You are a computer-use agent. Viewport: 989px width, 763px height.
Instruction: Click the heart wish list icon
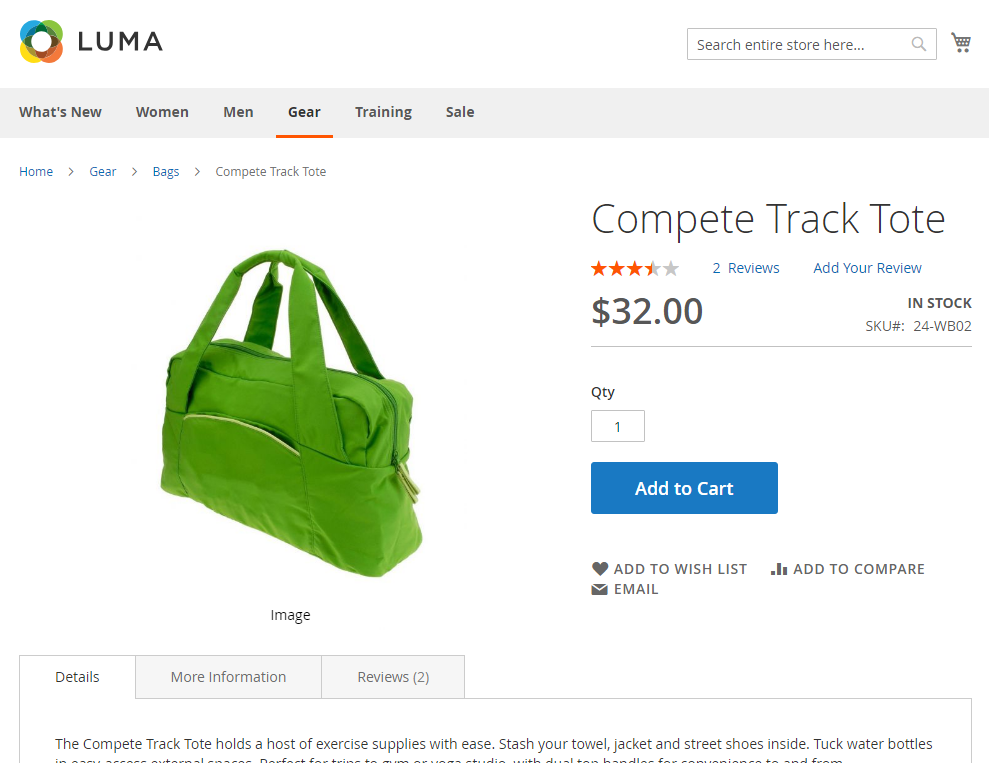[x=600, y=569]
